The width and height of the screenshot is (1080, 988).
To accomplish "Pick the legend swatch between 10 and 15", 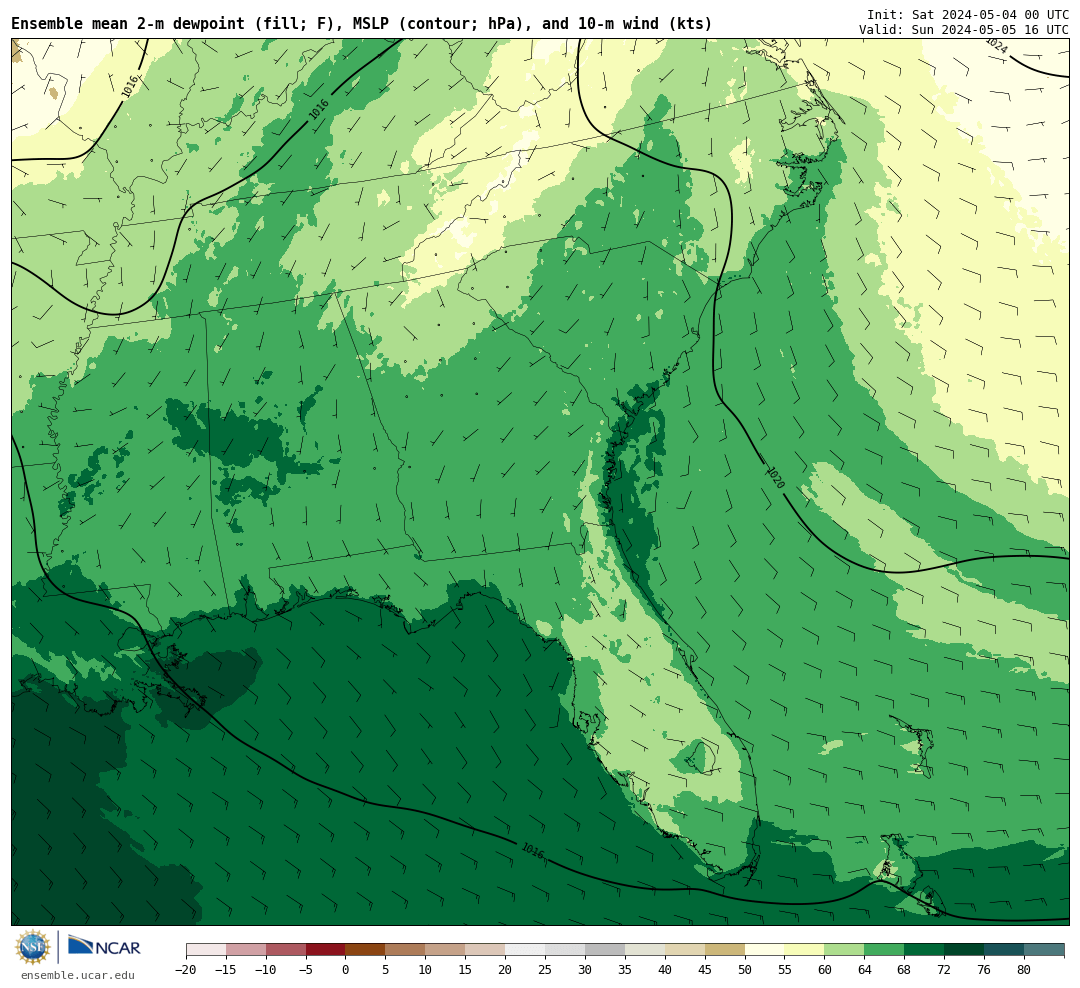I will 445,950.
